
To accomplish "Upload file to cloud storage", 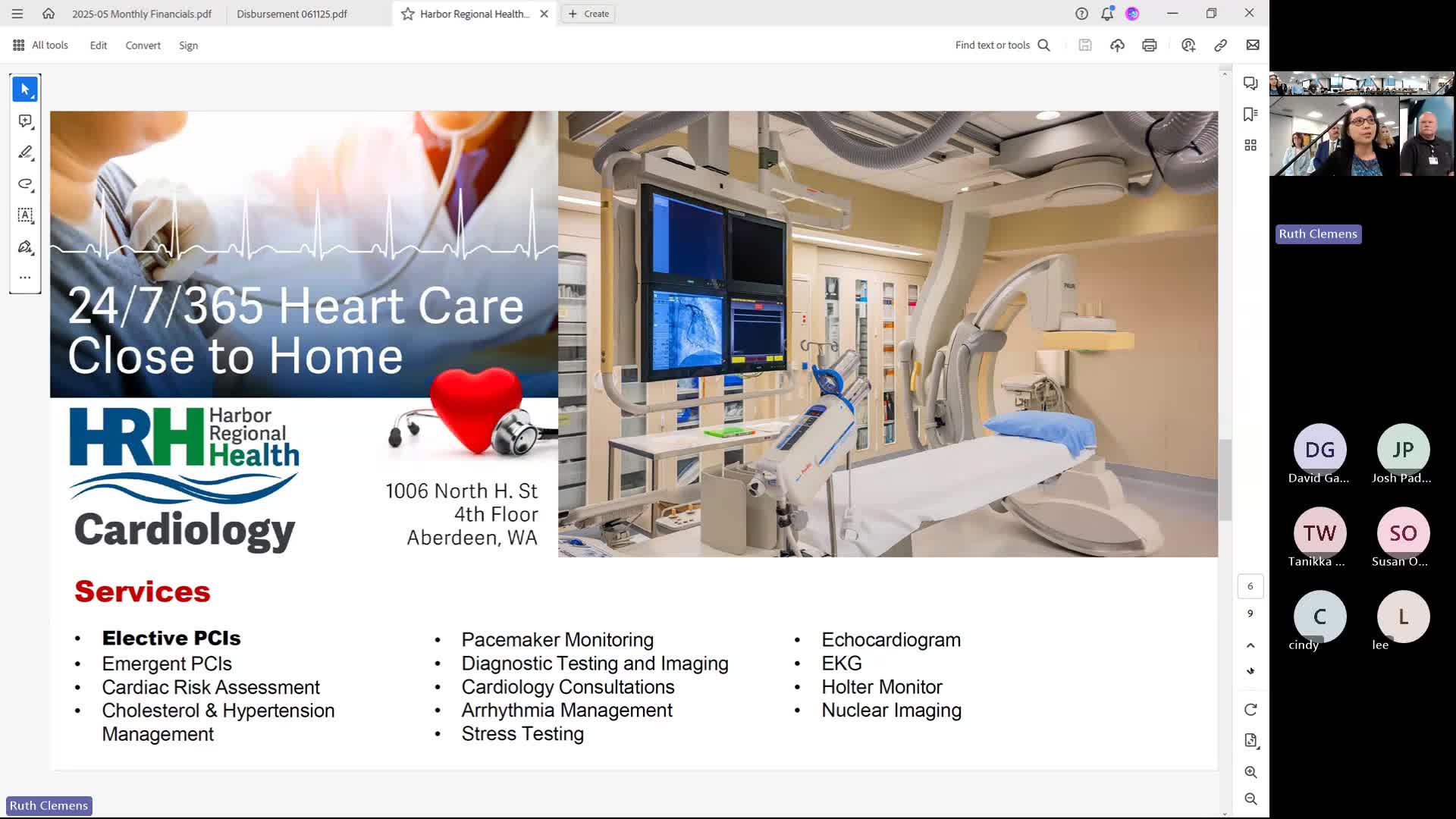I will [1117, 45].
